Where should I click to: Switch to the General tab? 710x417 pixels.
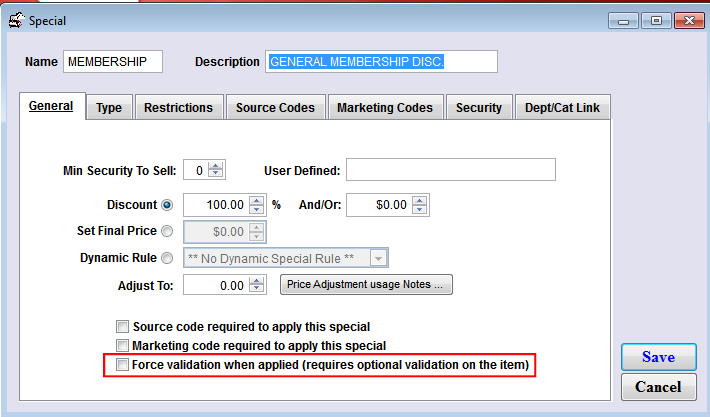pyautogui.click(x=52, y=106)
